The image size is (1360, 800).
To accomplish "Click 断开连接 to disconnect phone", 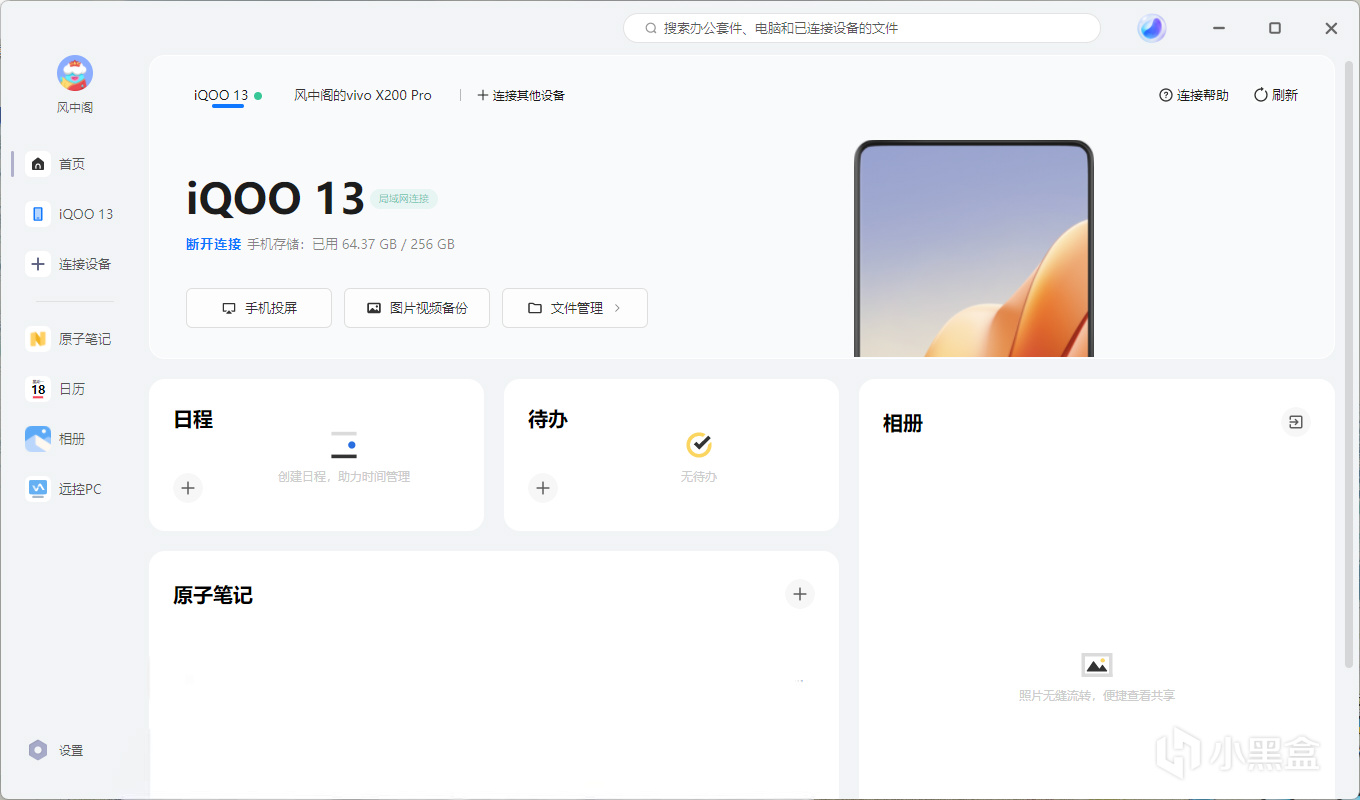I will [x=214, y=244].
